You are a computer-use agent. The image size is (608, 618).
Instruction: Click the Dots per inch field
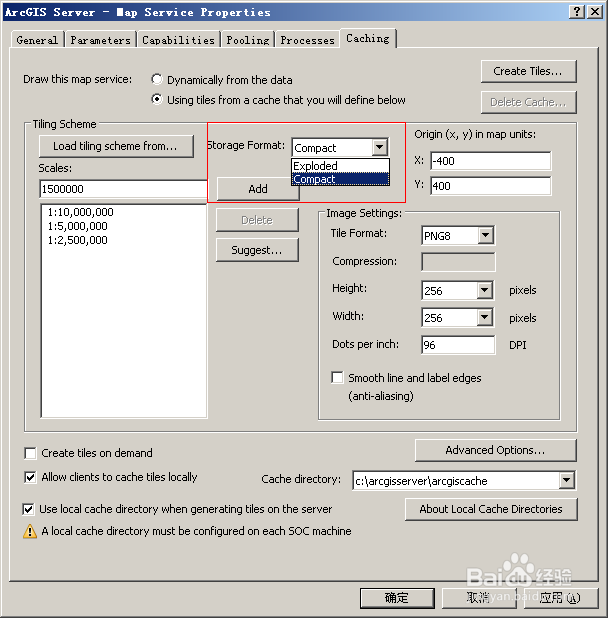tap(458, 345)
